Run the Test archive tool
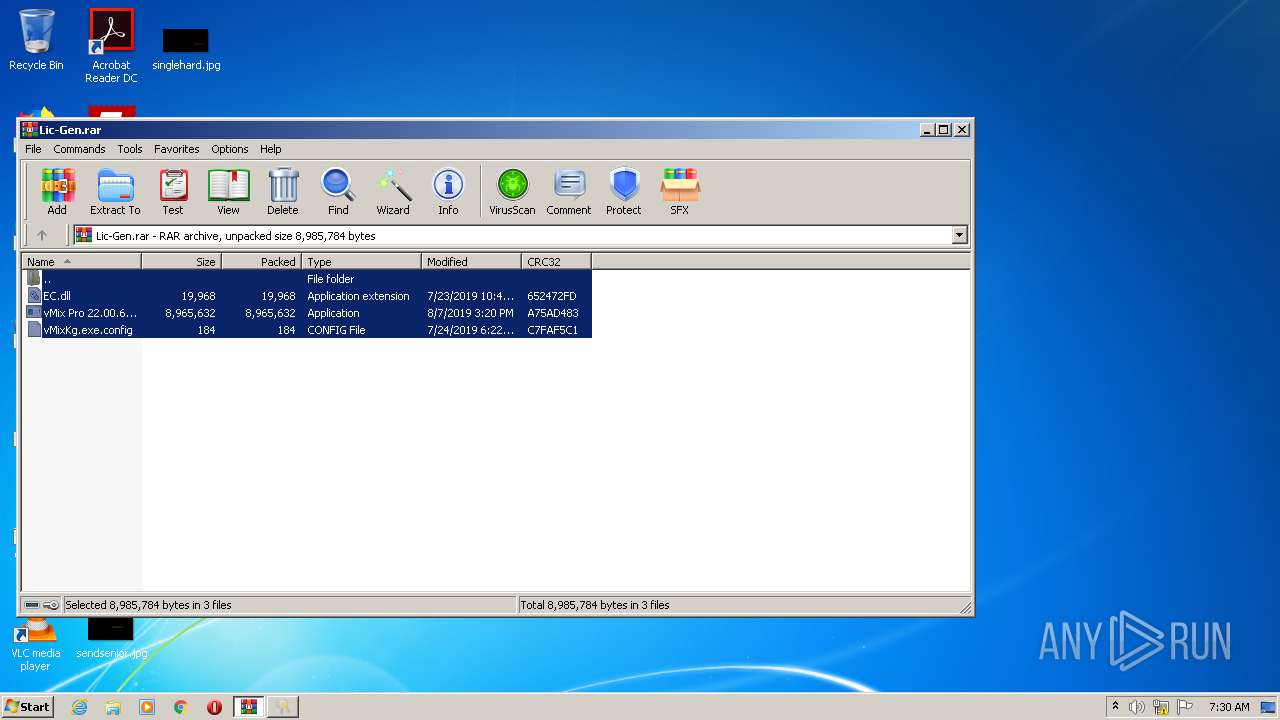 (173, 192)
